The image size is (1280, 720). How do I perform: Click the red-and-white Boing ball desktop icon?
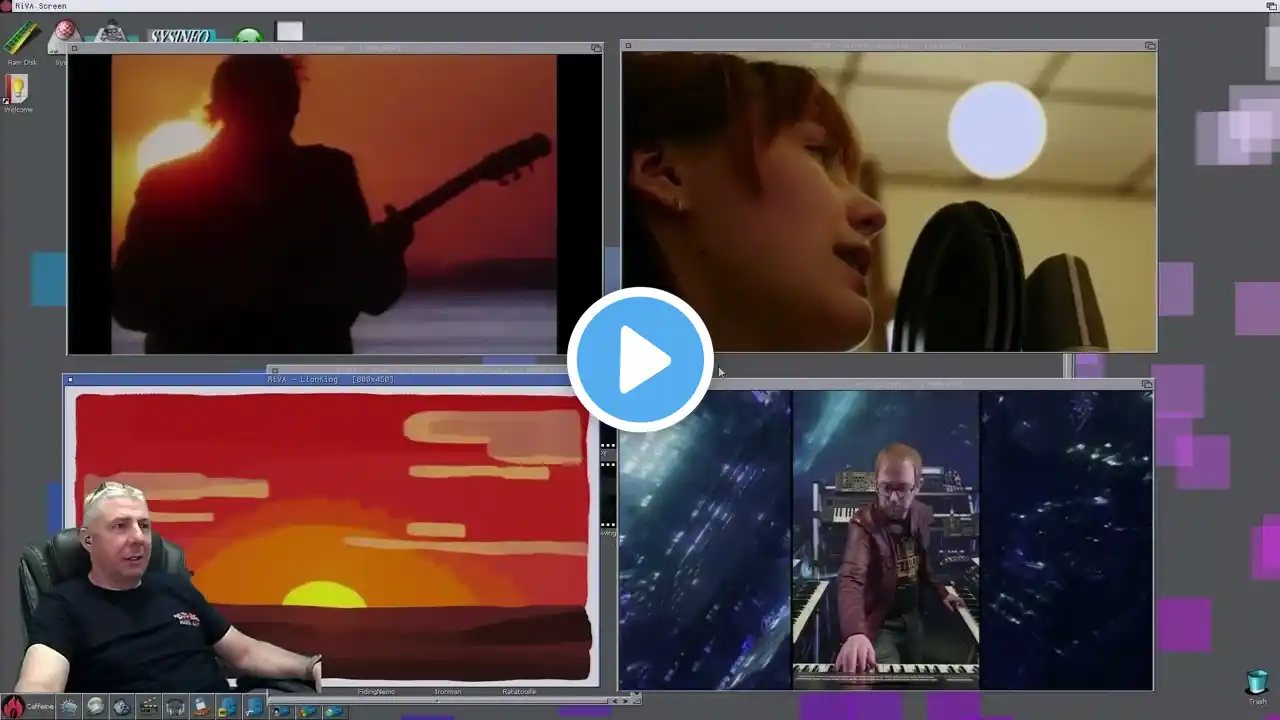click(66, 33)
